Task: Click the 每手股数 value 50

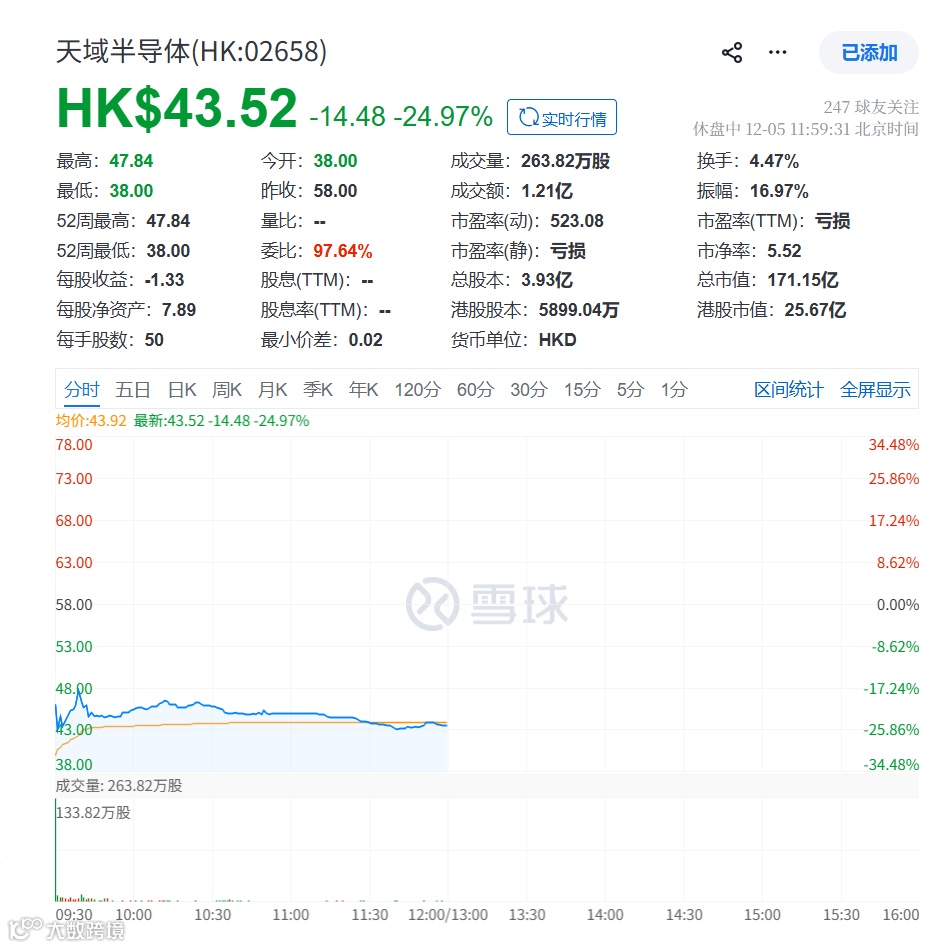Action: (154, 340)
